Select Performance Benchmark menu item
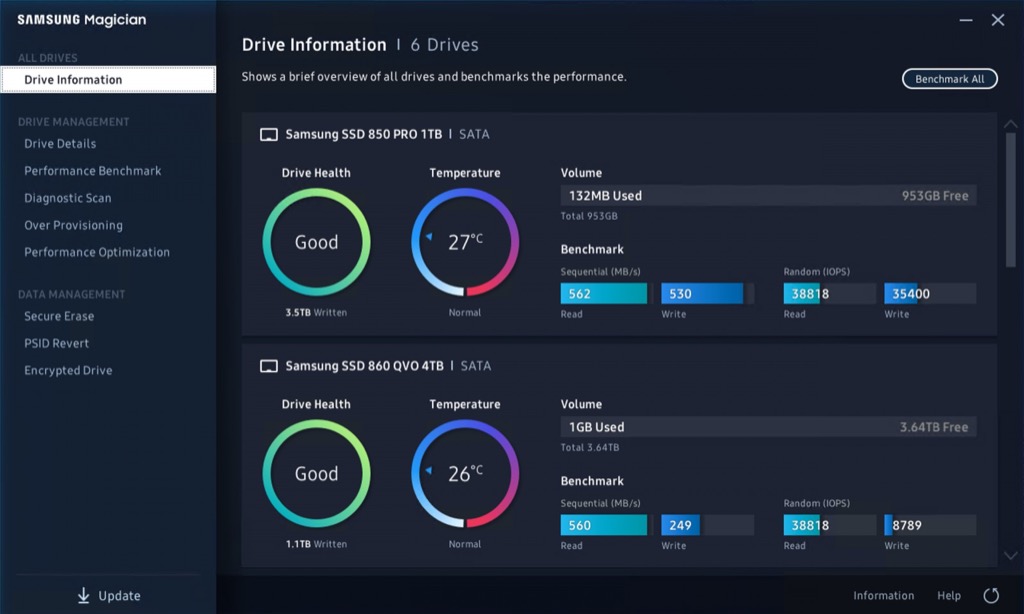The height and width of the screenshot is (614, 1024). click(92, 171)
